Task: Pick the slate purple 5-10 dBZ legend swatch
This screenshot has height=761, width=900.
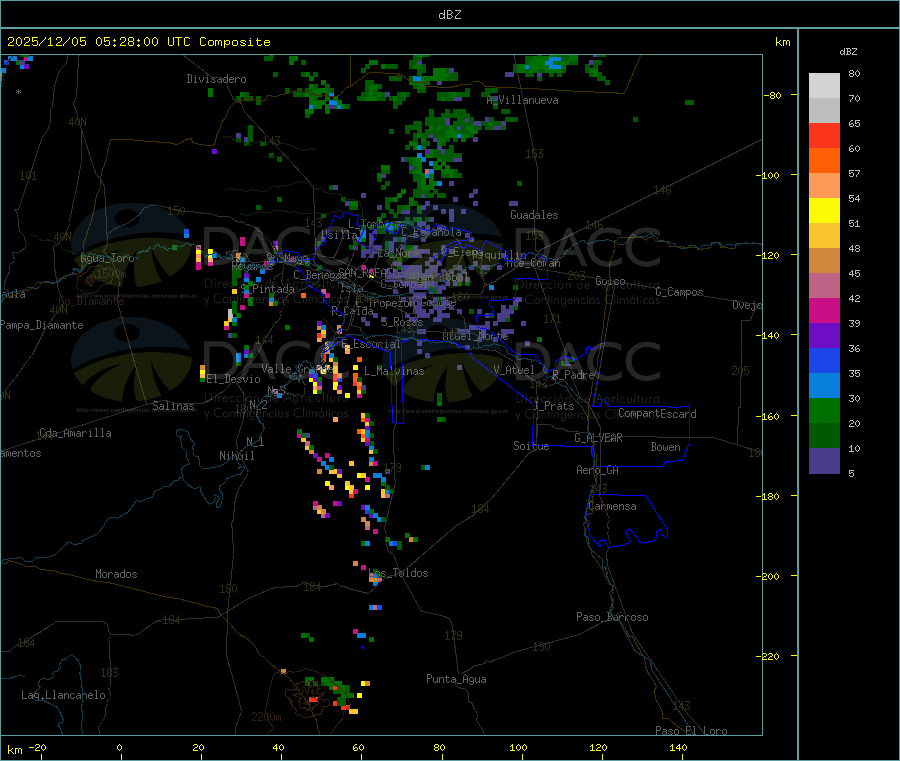Action: point(824,461)
